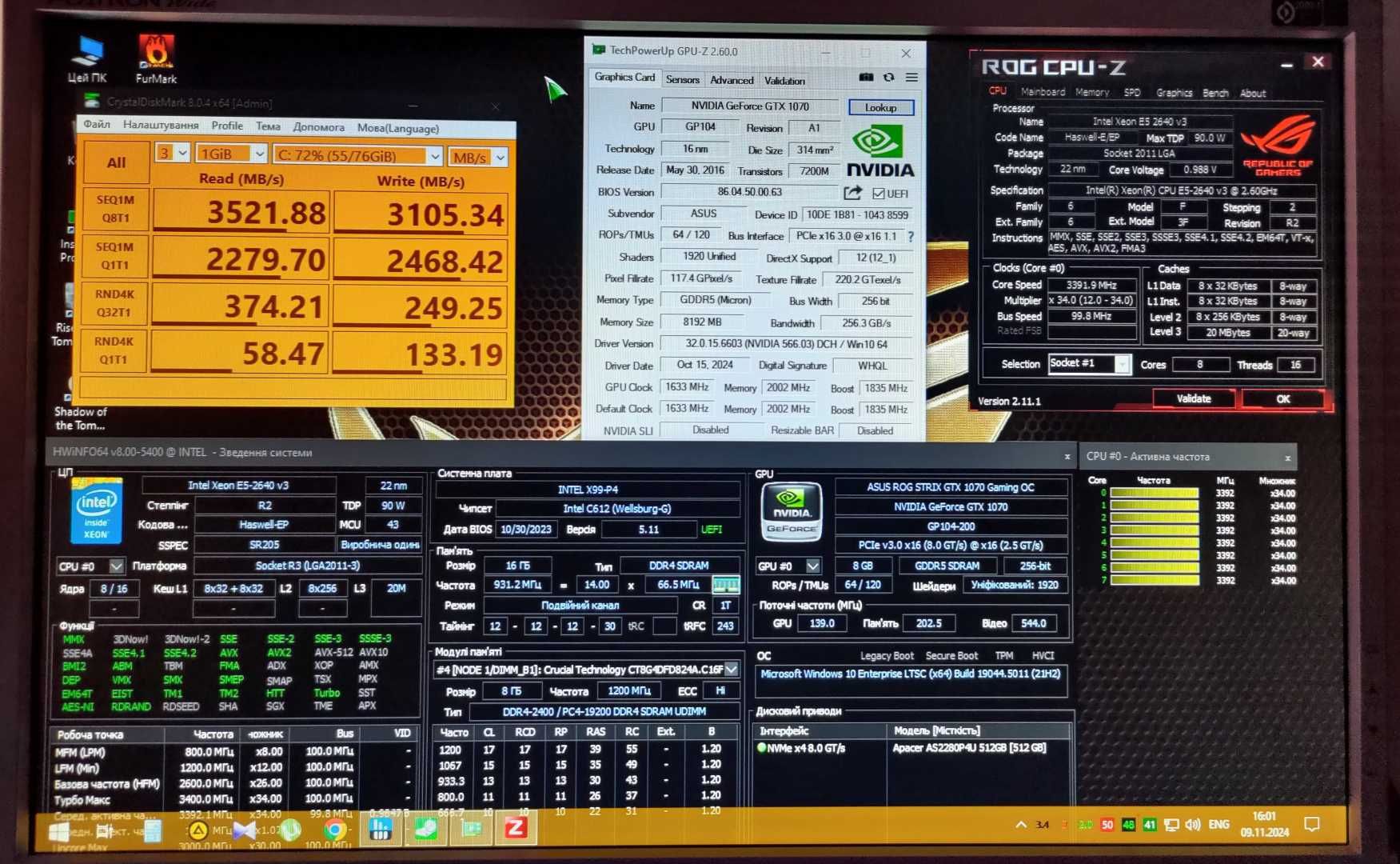The image size is (1400, 864).
Task: Click the 'Apacer AS2280P4U 512GB' drive row
Action: click(911, 748)
